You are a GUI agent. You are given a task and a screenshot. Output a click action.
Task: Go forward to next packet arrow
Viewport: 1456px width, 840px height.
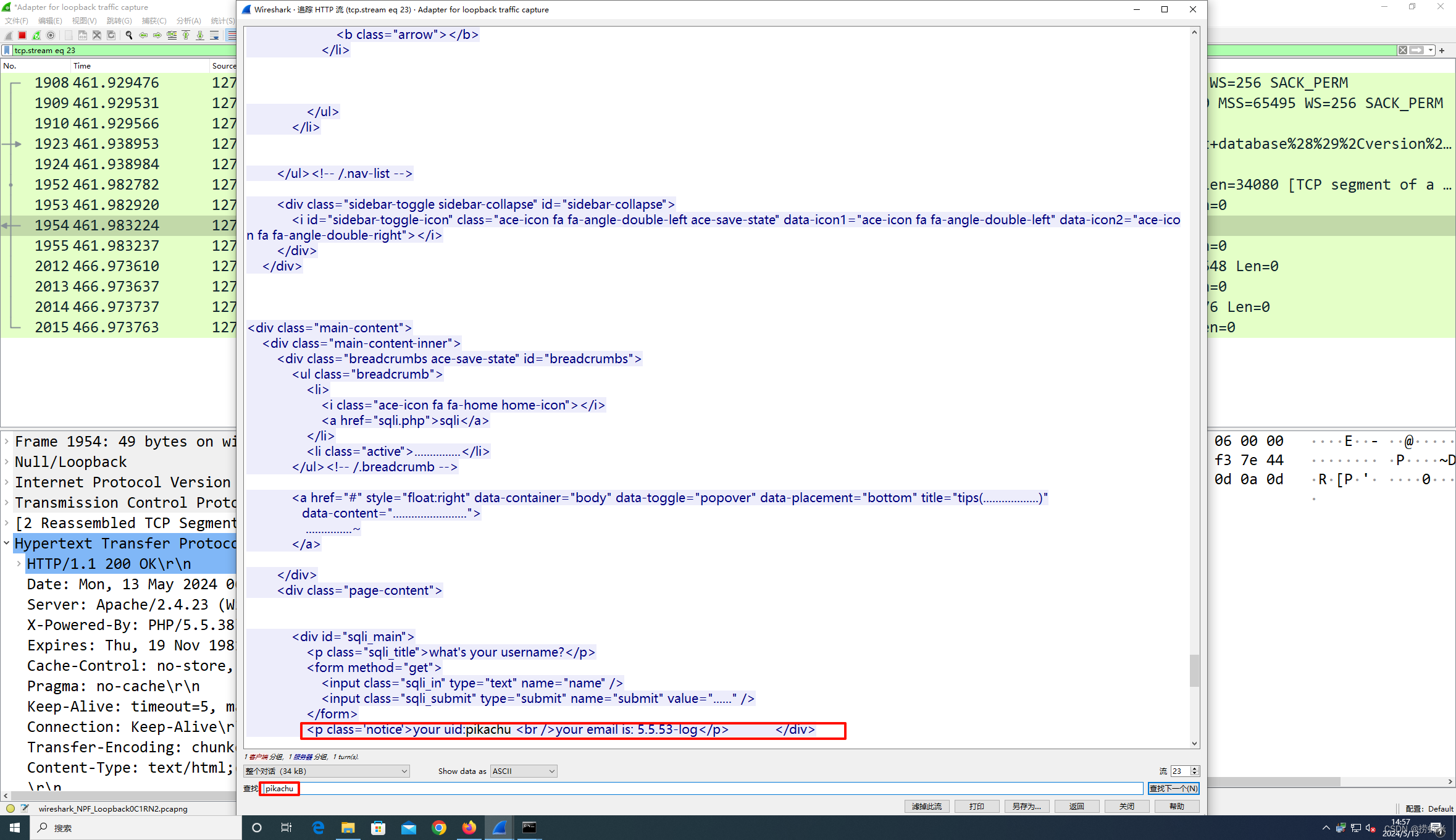(157, 35)
